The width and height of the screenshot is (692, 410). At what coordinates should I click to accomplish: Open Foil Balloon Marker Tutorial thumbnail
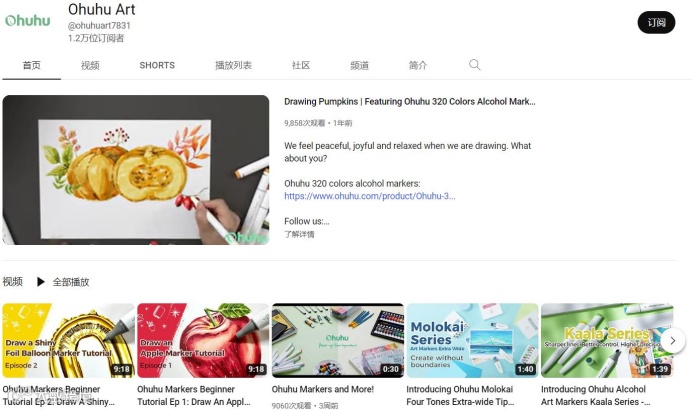click(x=68, y=340)
